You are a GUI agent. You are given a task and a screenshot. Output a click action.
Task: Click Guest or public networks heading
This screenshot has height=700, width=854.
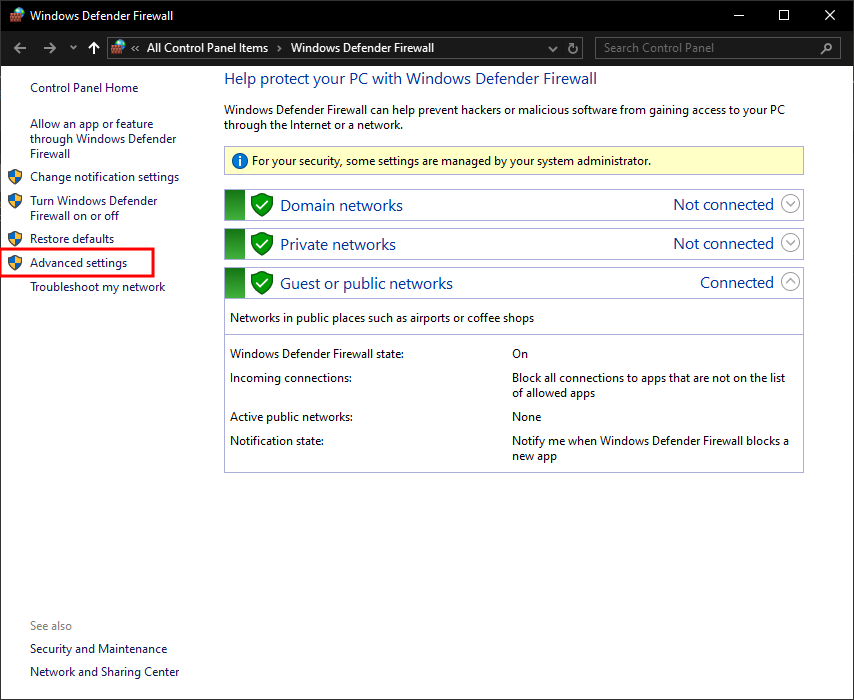(x=366, y=283)
